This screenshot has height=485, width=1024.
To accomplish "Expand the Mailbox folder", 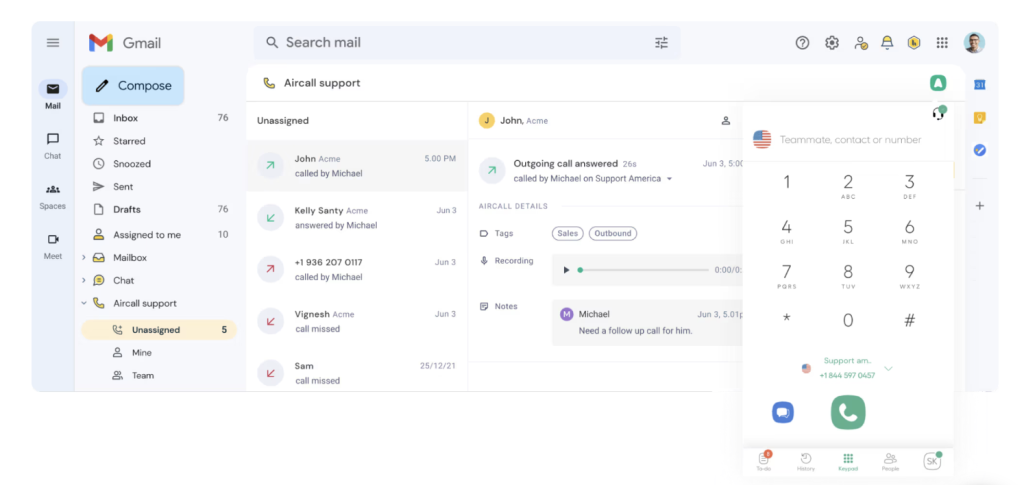I will coord(84,258).
